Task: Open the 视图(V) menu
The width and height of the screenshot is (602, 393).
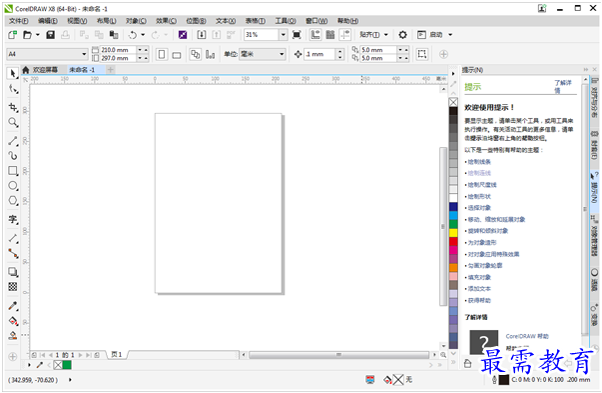Action: click(x=77, y=21)
